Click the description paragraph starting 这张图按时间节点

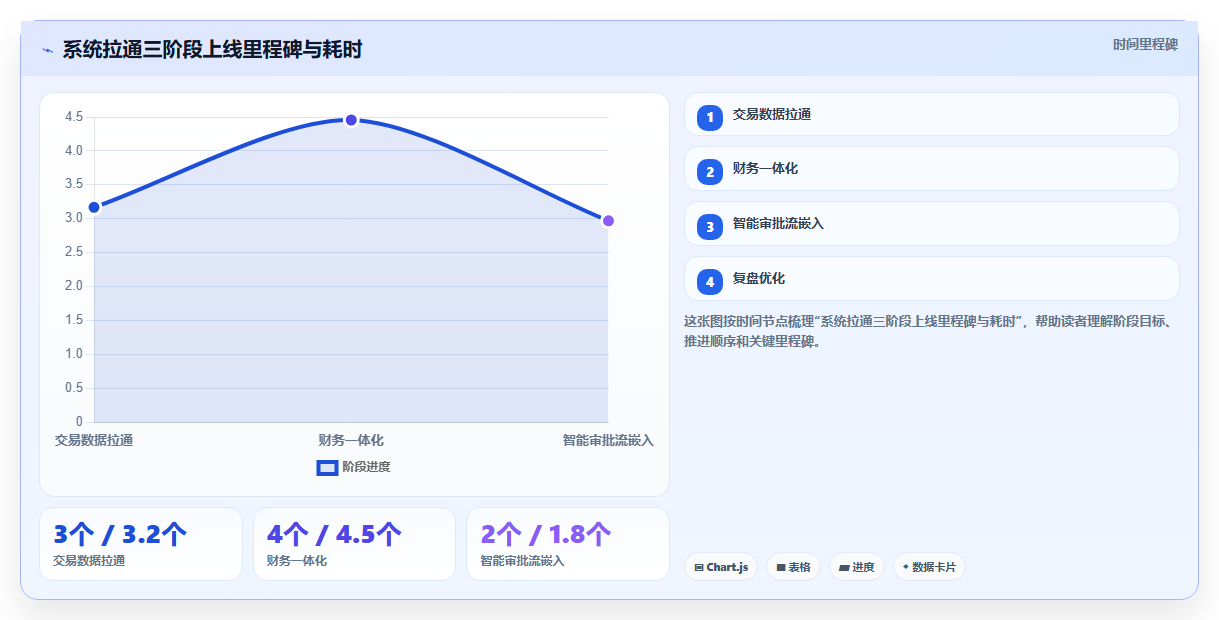(x=931, y=331)
